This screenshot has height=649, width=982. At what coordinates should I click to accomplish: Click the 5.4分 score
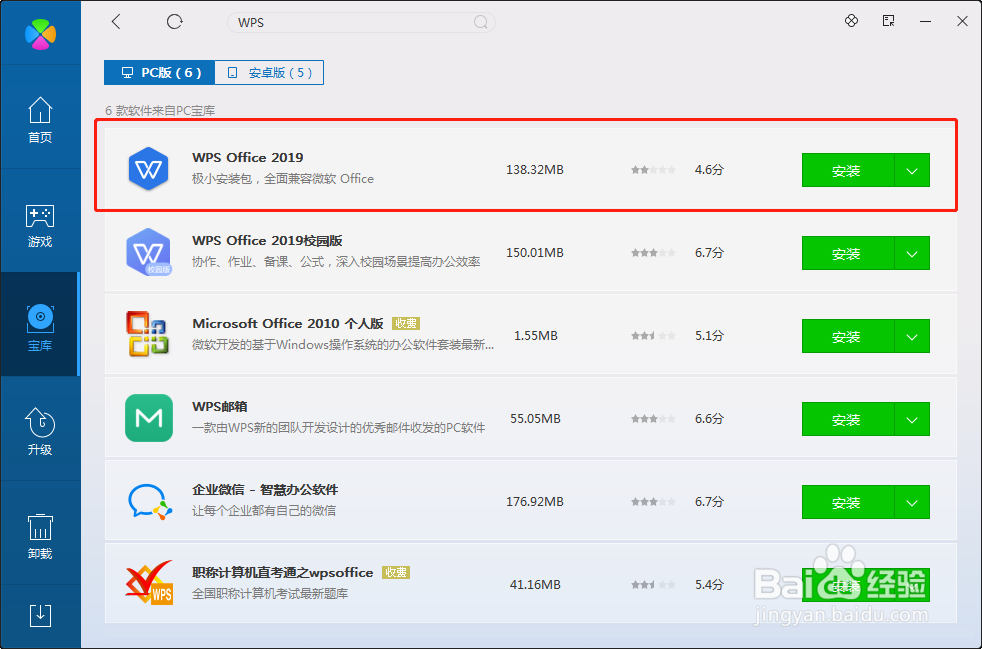pyautogui.click(x=709, y=584)
